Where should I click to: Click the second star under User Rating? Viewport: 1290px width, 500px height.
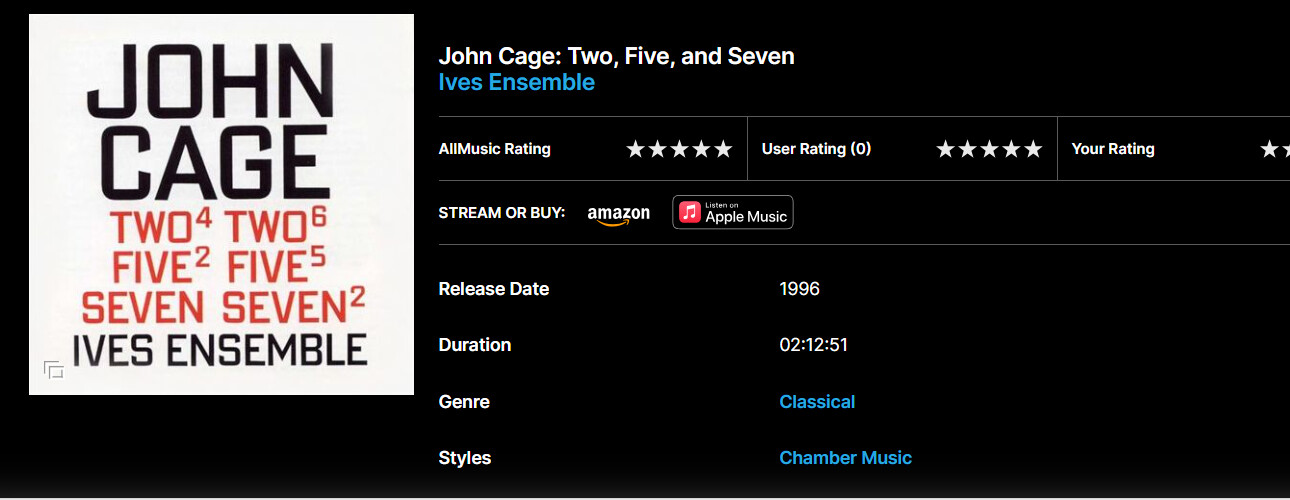click(x=968, y=149)
